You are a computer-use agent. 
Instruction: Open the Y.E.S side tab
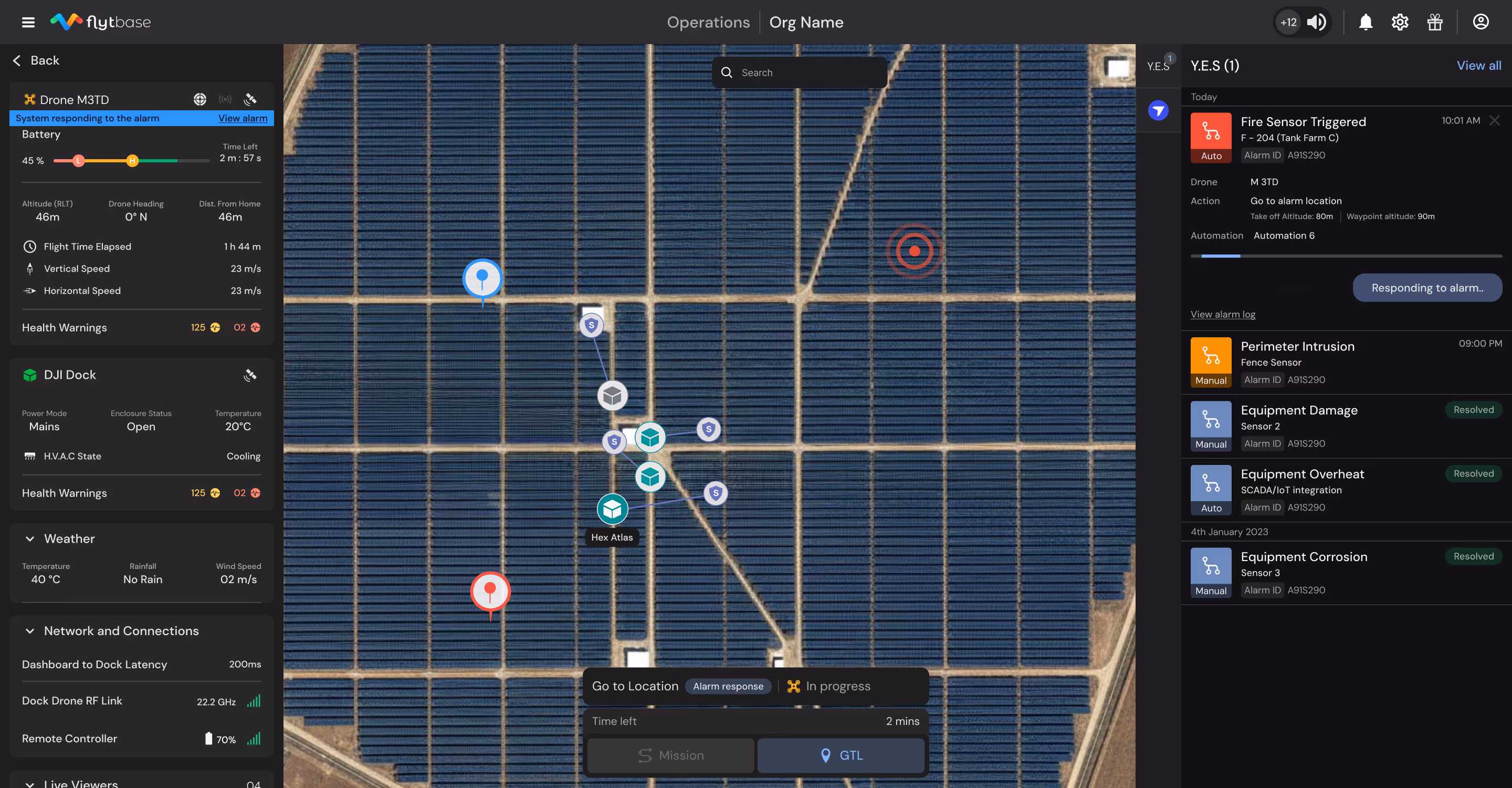click(1158, 66)
